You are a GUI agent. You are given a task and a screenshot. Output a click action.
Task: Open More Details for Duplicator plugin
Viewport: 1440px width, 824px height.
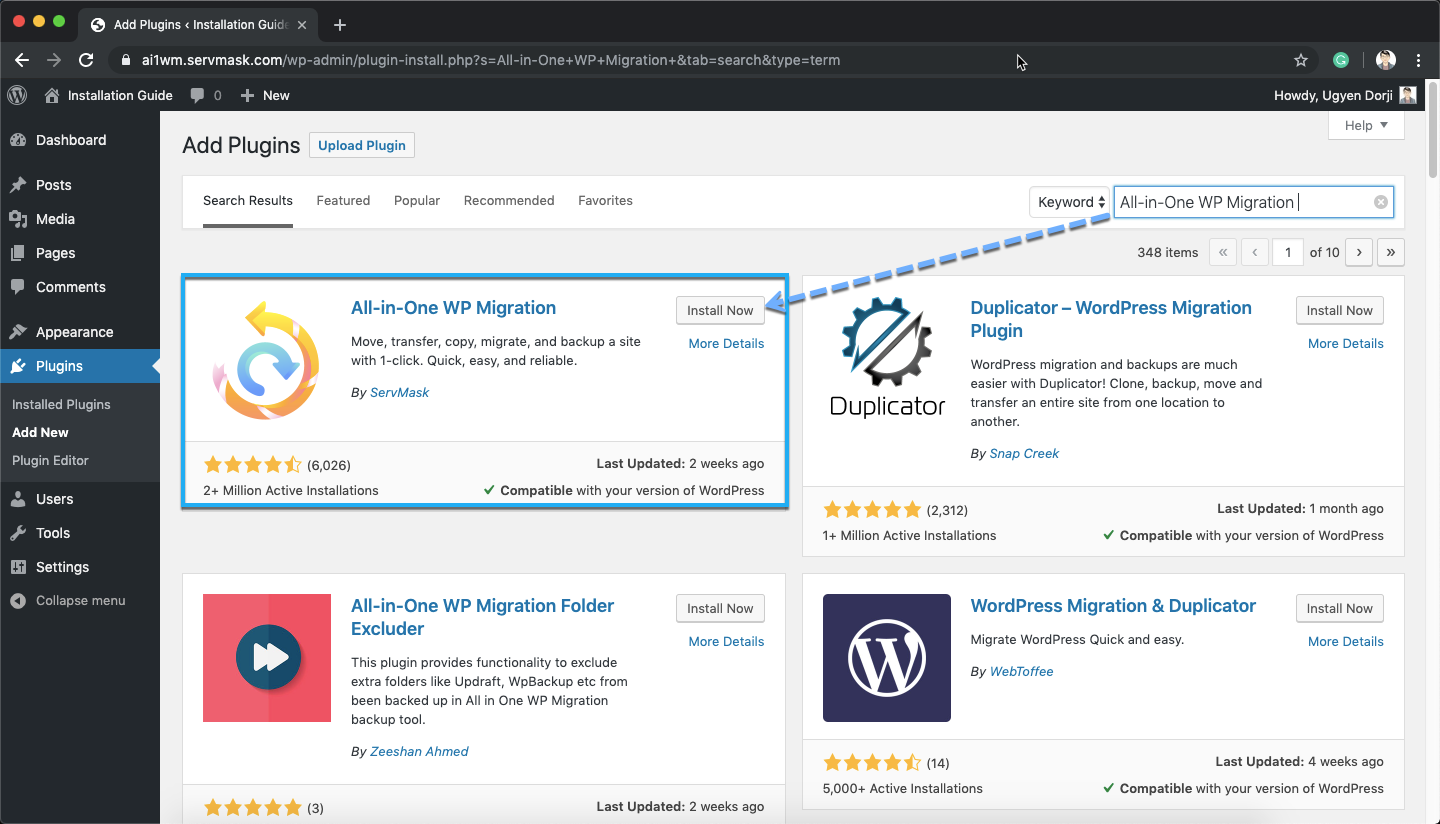click(x=1345, y=343)
